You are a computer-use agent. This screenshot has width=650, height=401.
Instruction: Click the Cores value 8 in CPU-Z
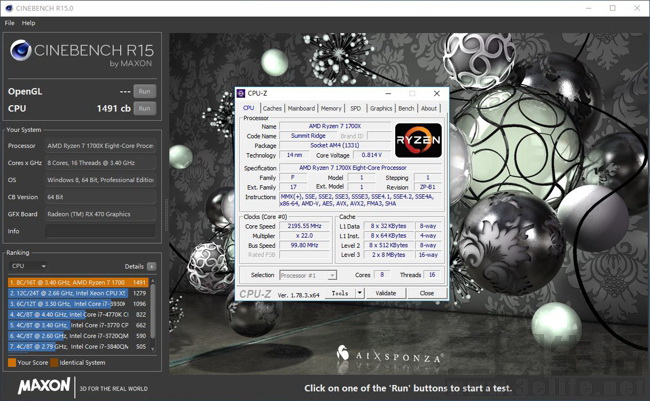382,275
